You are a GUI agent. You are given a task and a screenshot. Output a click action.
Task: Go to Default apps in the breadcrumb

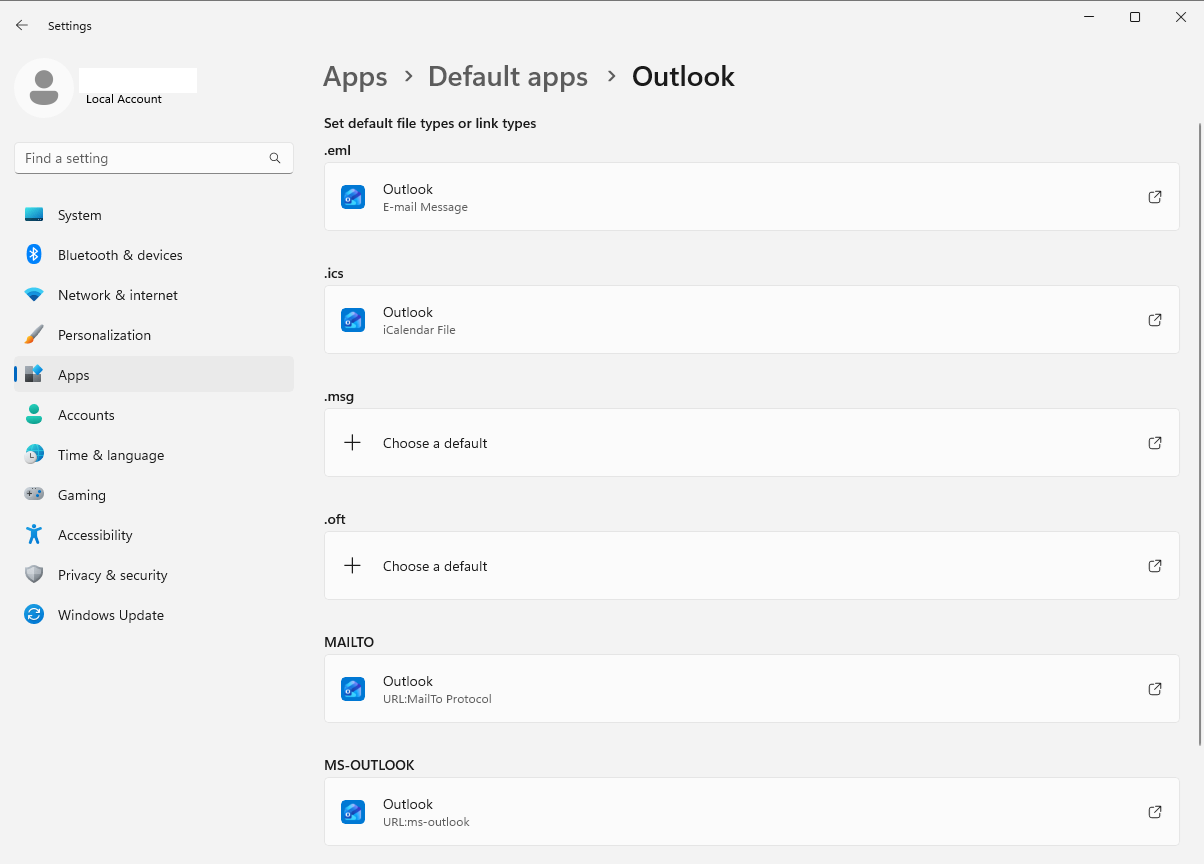pos(508,77)
